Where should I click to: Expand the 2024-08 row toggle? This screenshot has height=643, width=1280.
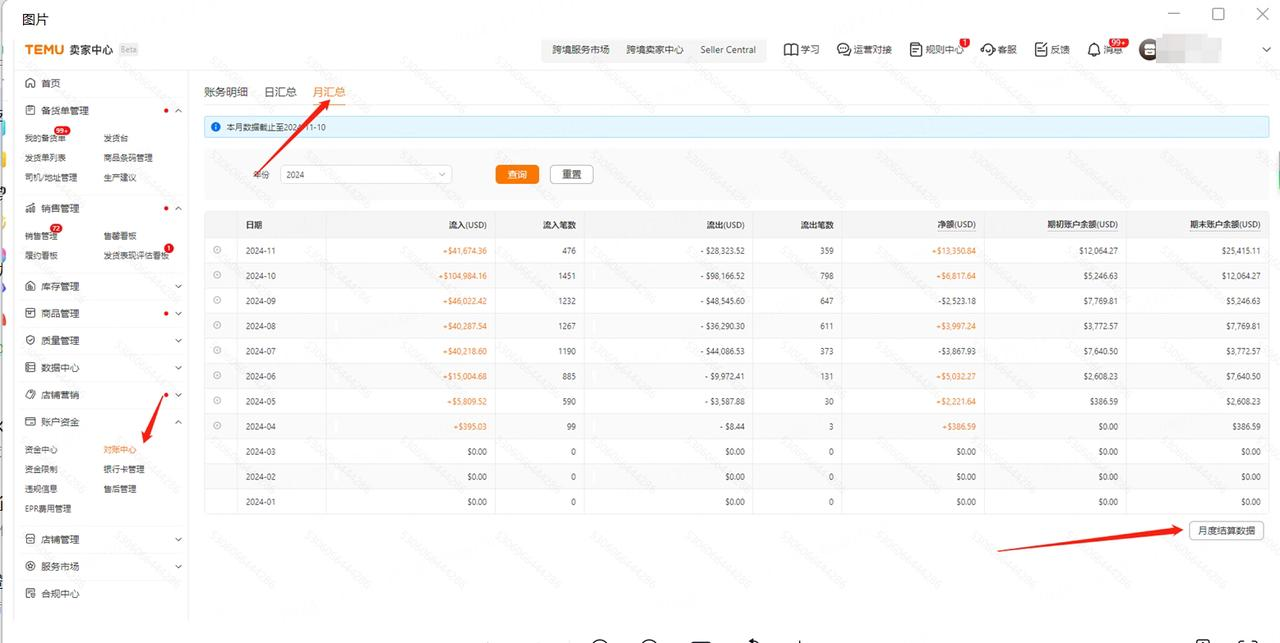click(217, 326)
